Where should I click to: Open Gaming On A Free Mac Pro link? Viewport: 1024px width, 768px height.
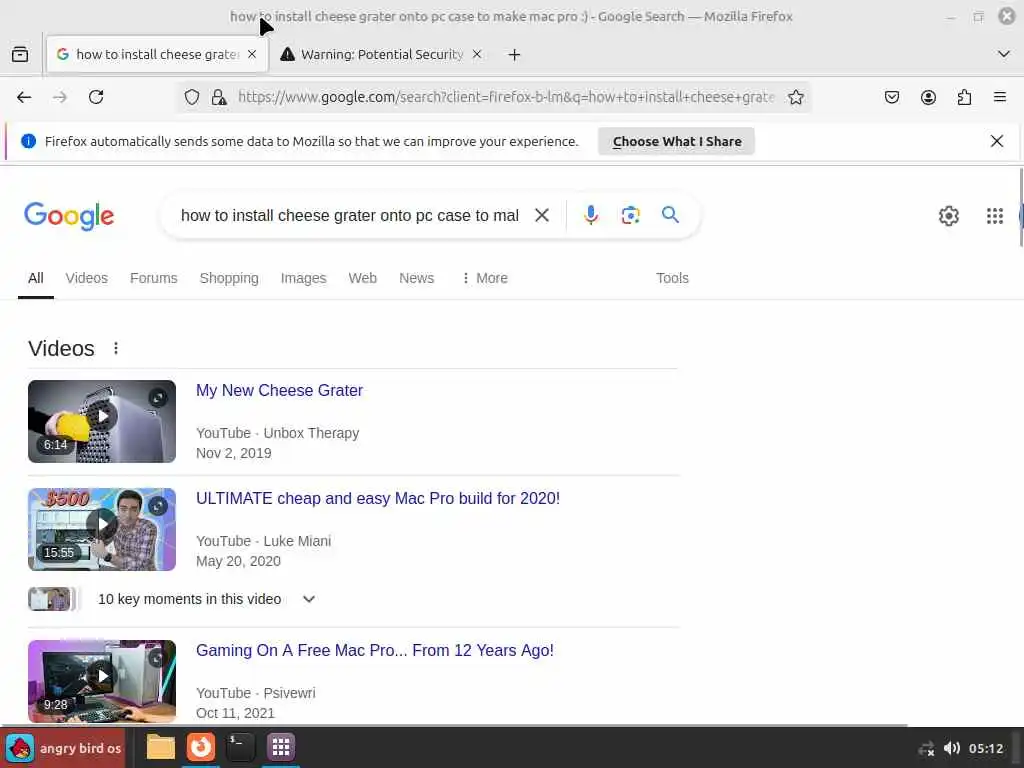(374, 650)
